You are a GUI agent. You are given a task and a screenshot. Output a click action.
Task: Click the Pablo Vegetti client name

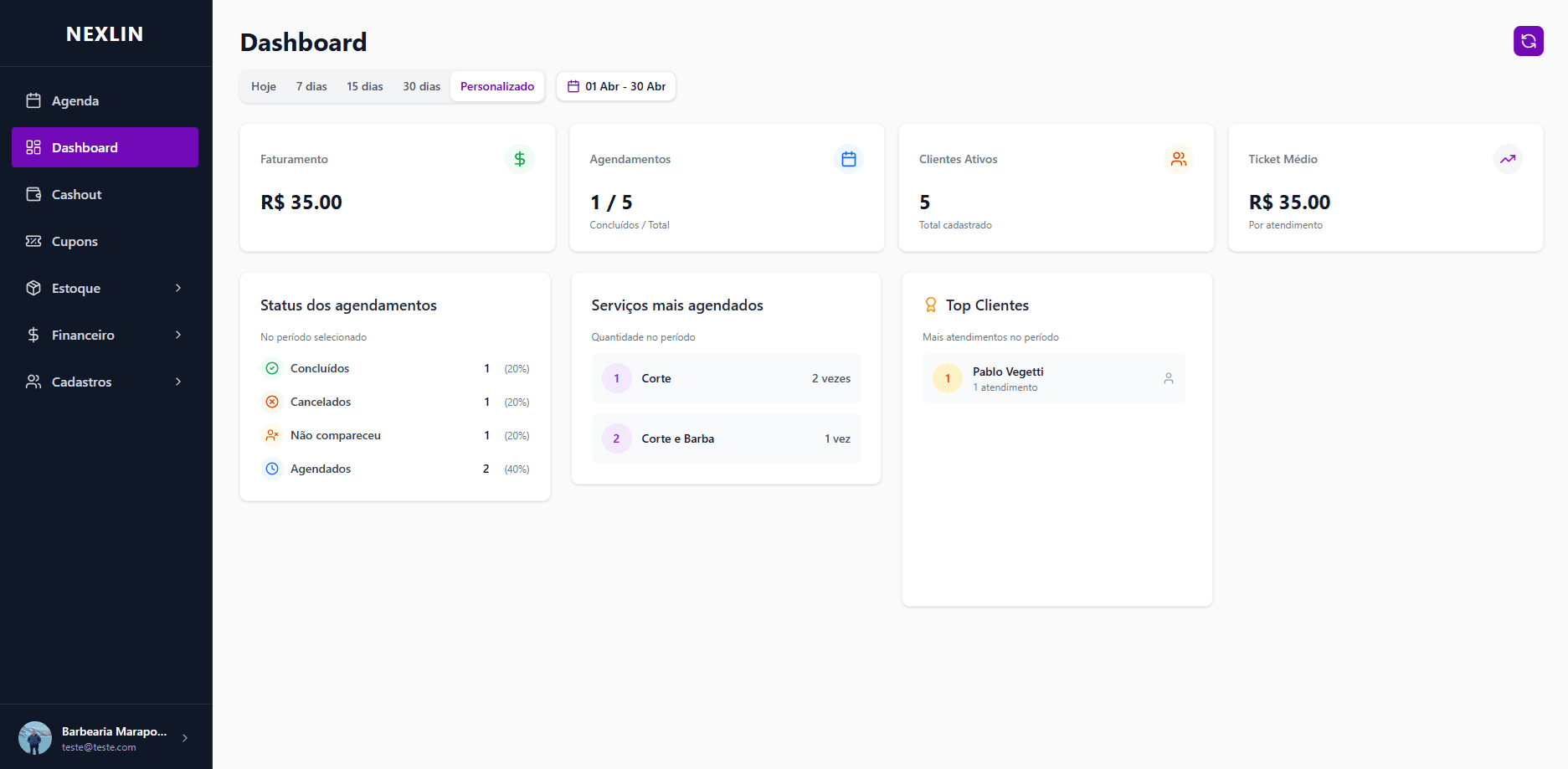tap(1008, 372)
